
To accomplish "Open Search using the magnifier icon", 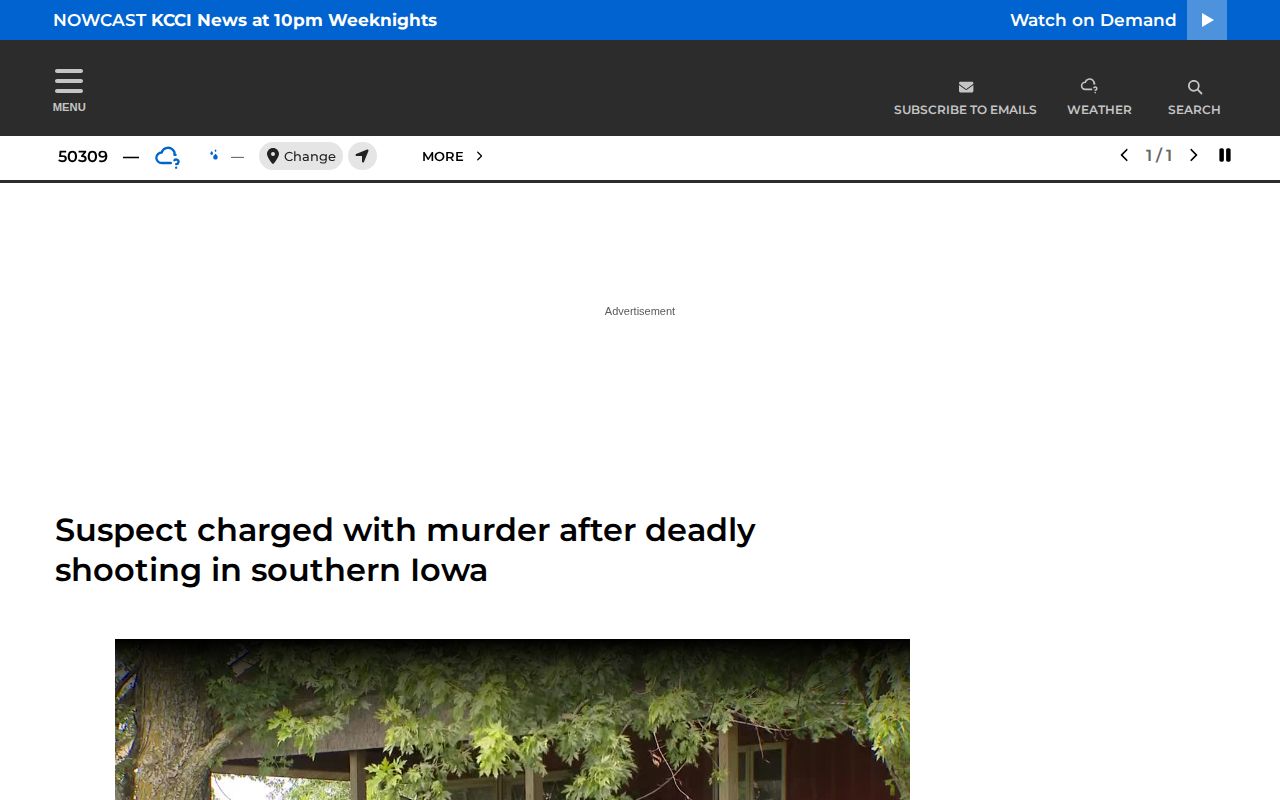I will pyautogui.click(x=1194, y=87).
